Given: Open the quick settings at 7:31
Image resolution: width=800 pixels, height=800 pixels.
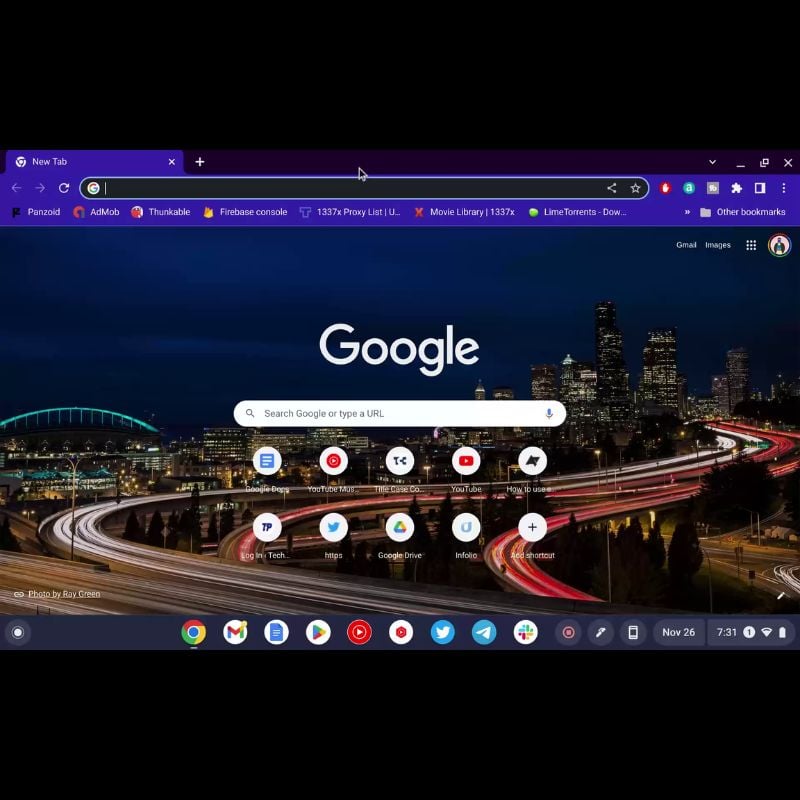Looking at the screenshot, I should (x=751, y=633).
